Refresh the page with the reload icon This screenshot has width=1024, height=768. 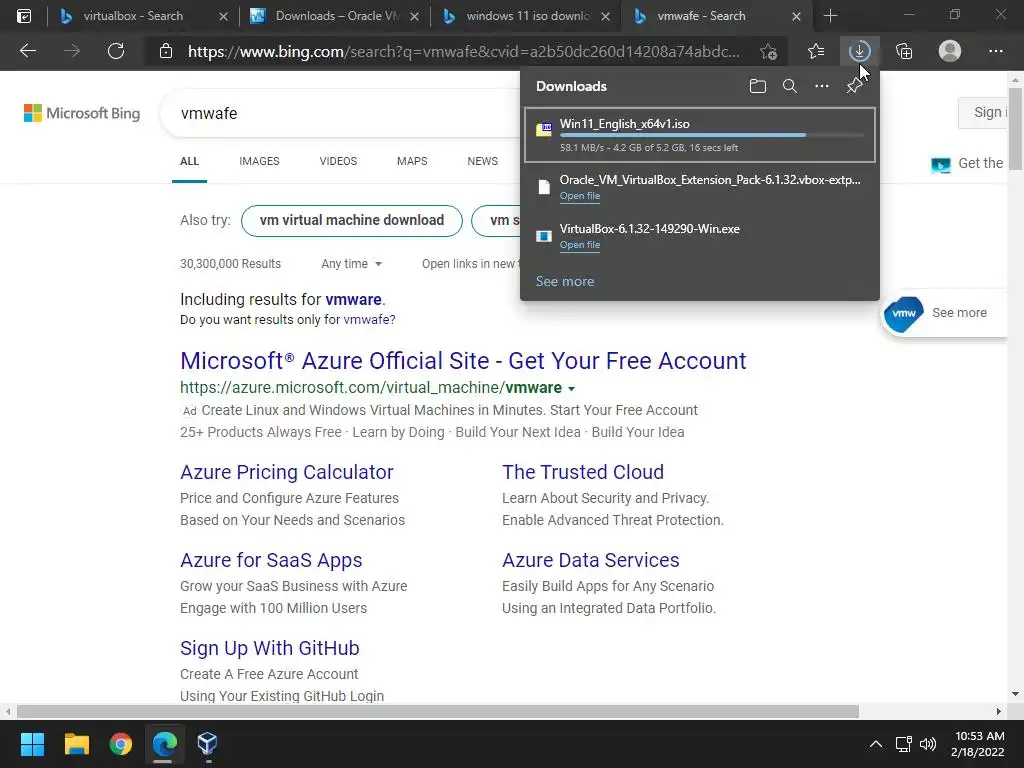tap(116, 51)
